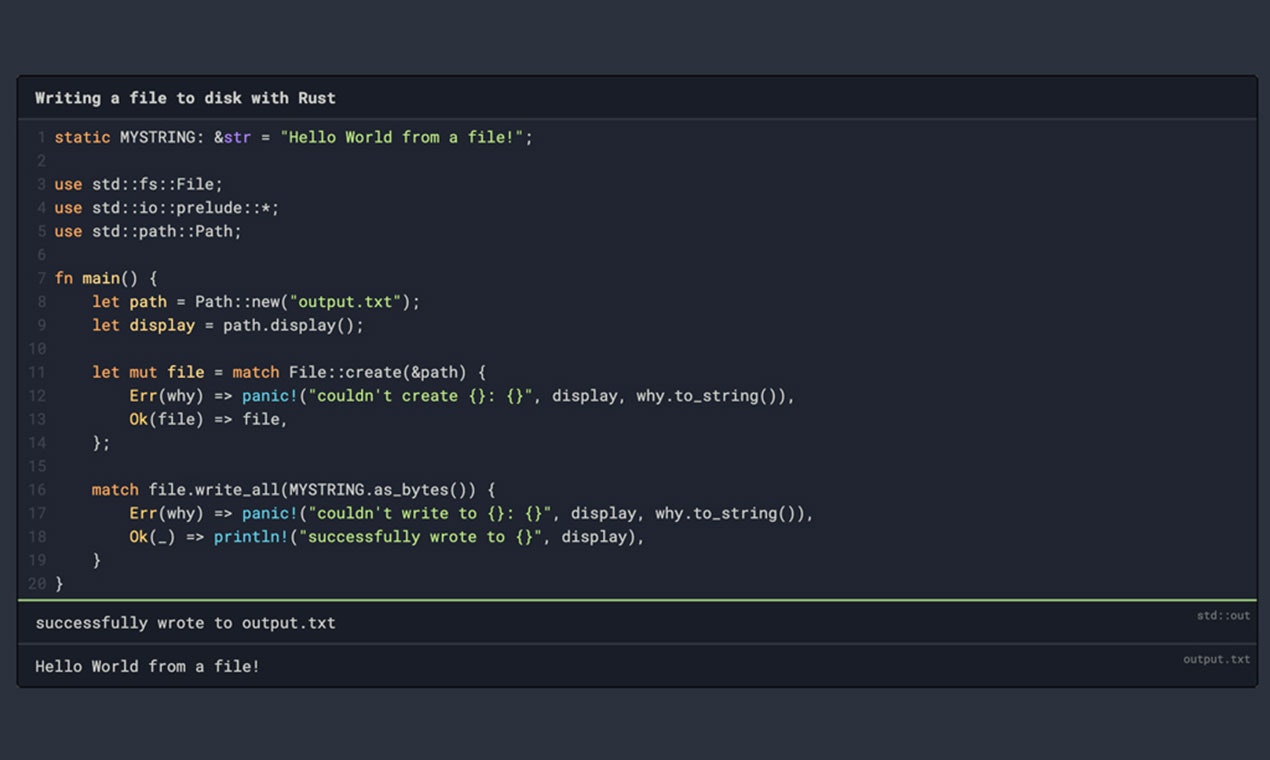Image resolution: width=1270 pixels, height=760 pixels.
Task: Click the "couldn't create {}: {}" string
Action: [x=421, y=396]
